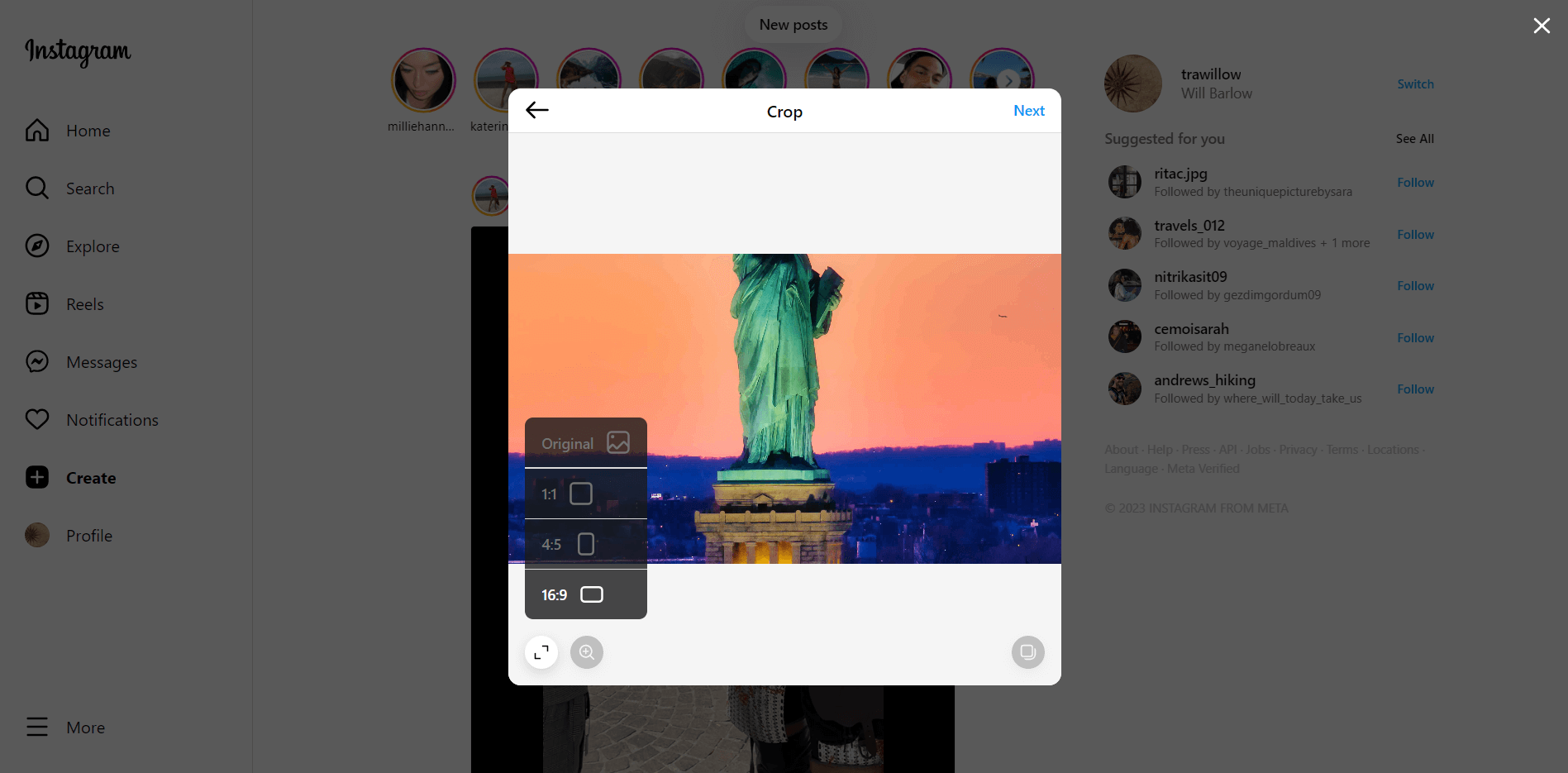This screenshot has height=773, width=1568.
Task: Open Notifications from the sidebar
Action: [92, 420]
